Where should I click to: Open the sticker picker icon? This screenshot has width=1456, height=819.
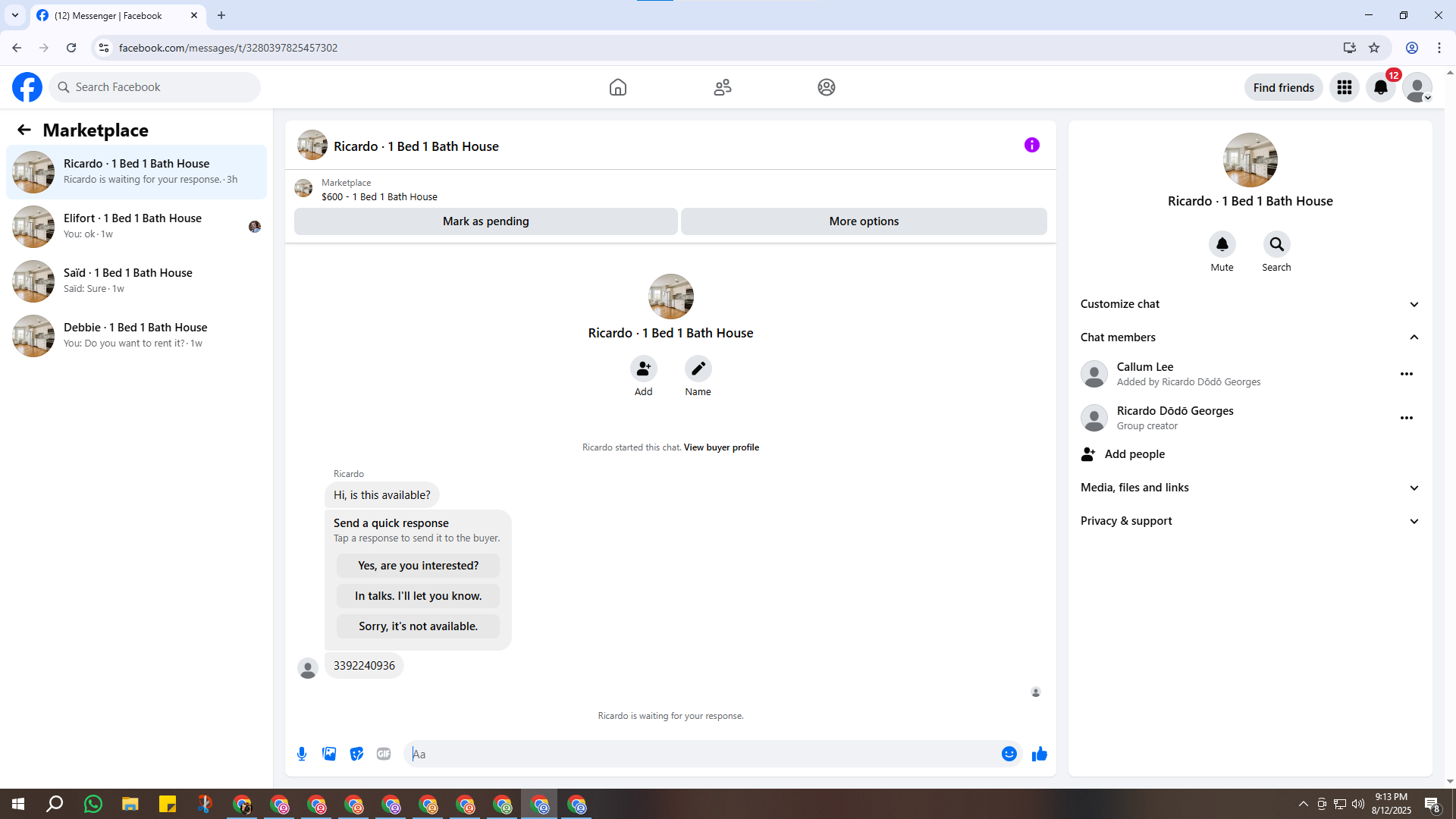(x=356, y=754)
